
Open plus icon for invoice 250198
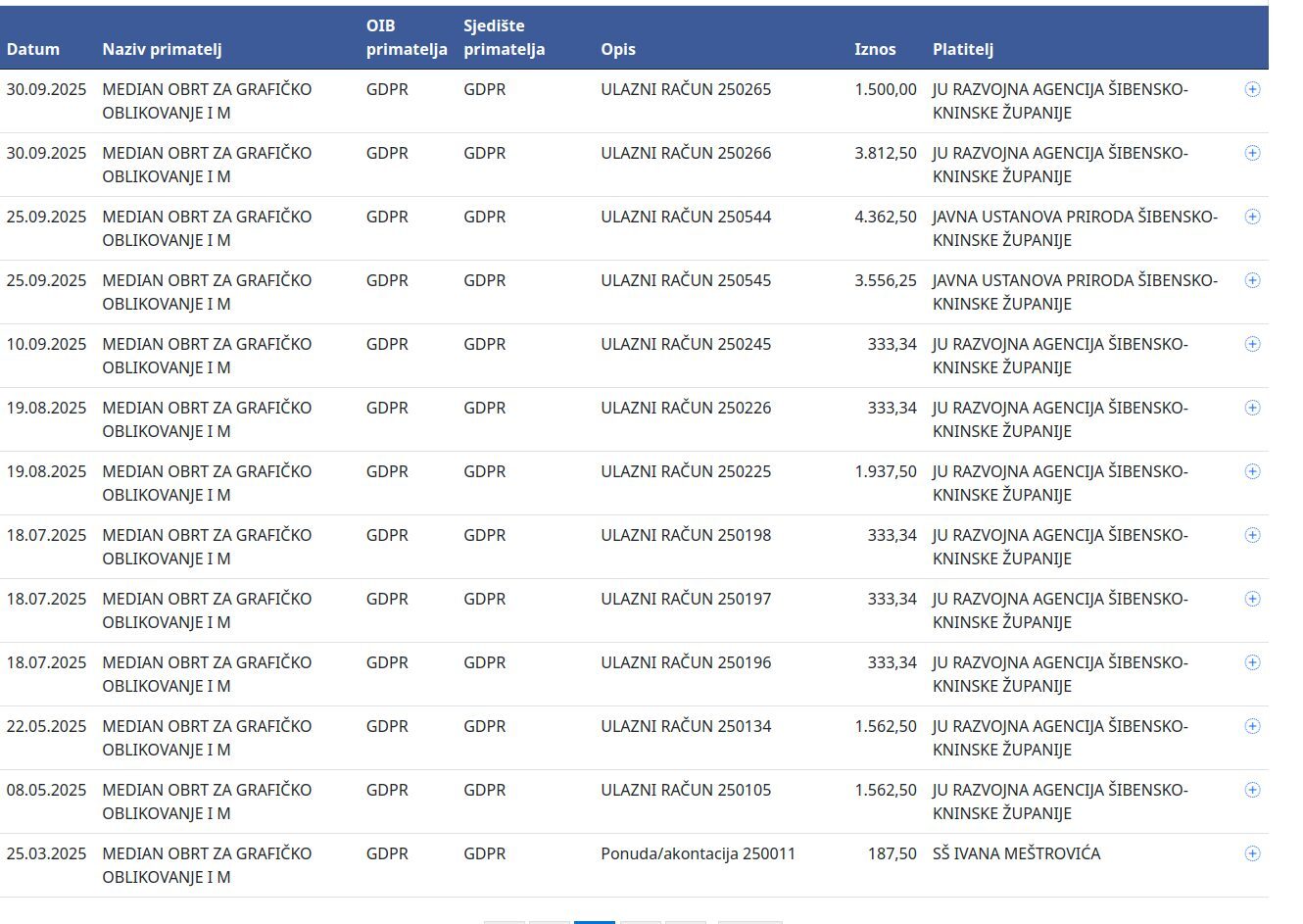1252,535
